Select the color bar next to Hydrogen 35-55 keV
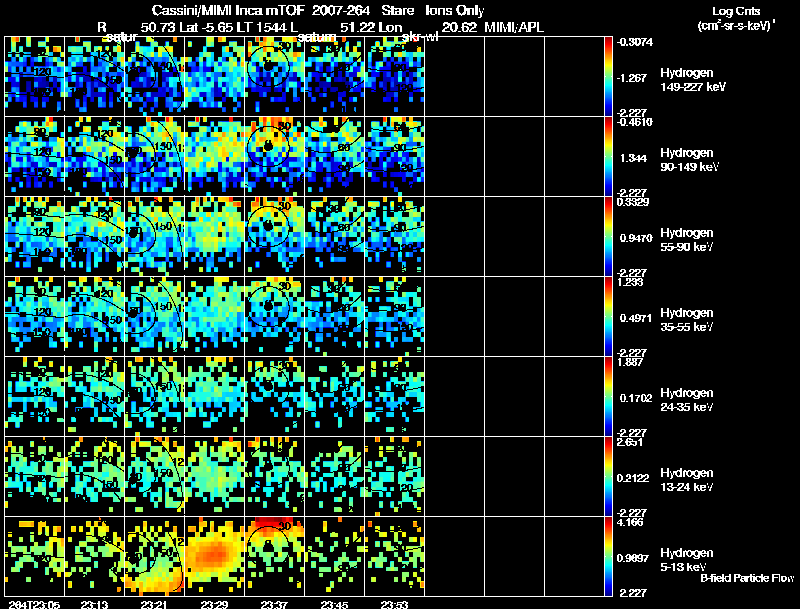 pos(608,316)
